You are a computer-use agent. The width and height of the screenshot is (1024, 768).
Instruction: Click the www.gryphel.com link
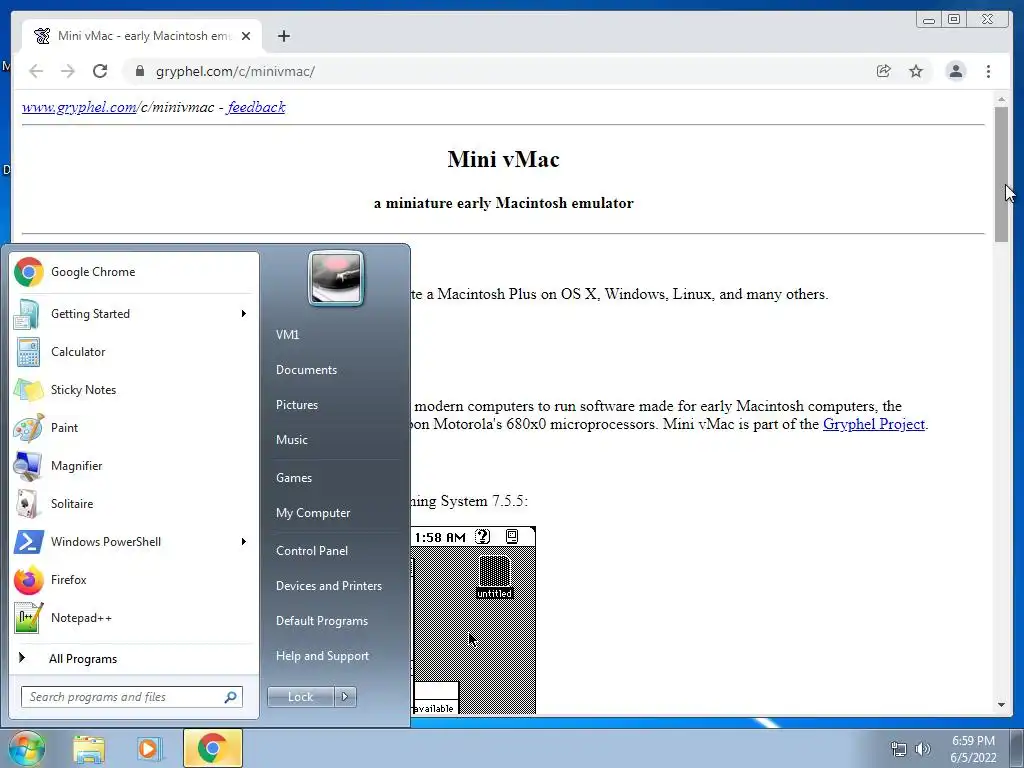click(79, 107)
